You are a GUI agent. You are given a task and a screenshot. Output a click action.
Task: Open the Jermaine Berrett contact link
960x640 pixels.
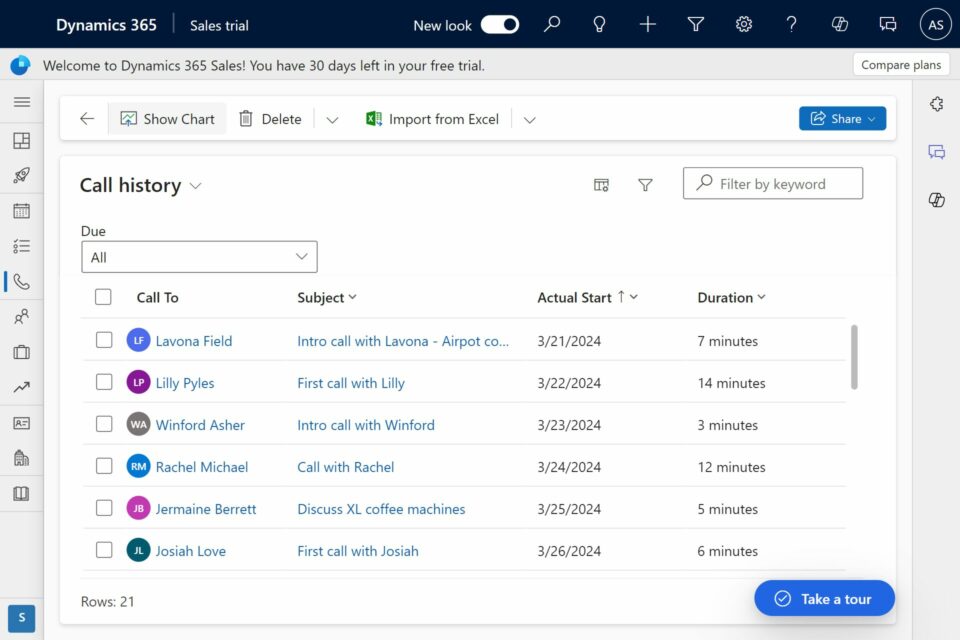coord(206,509)
